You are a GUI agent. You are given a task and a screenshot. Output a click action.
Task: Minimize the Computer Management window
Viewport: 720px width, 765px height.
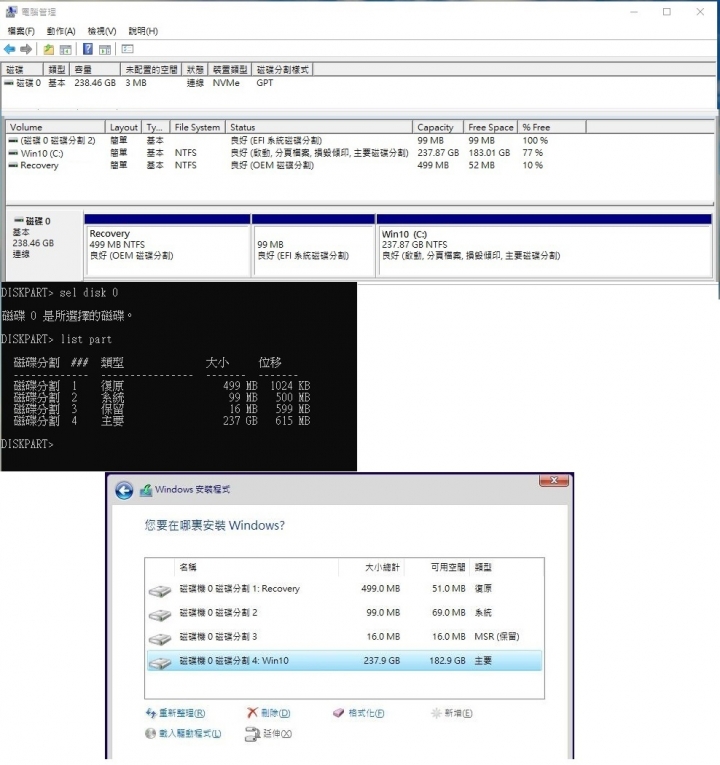point(634,12)
